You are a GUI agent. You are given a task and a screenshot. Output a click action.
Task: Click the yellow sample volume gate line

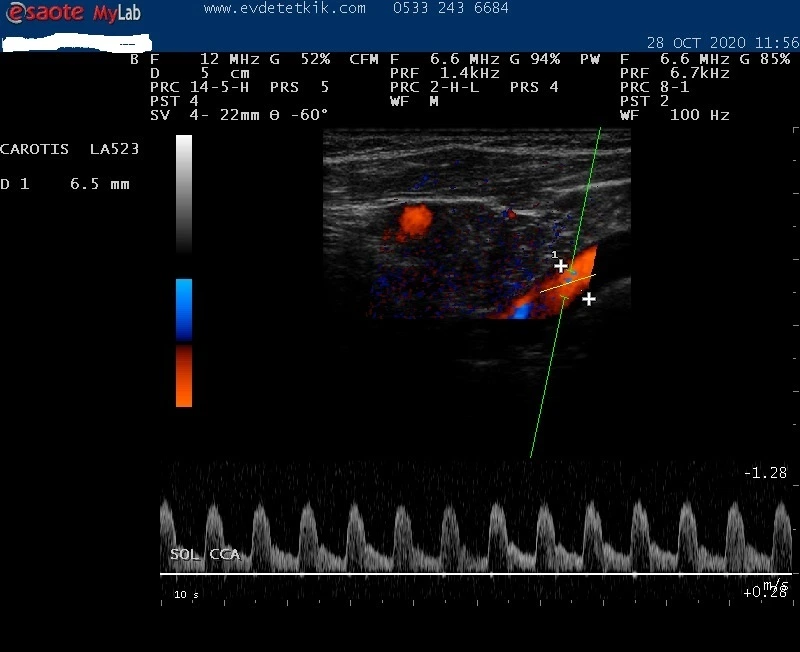pos(567,283)
